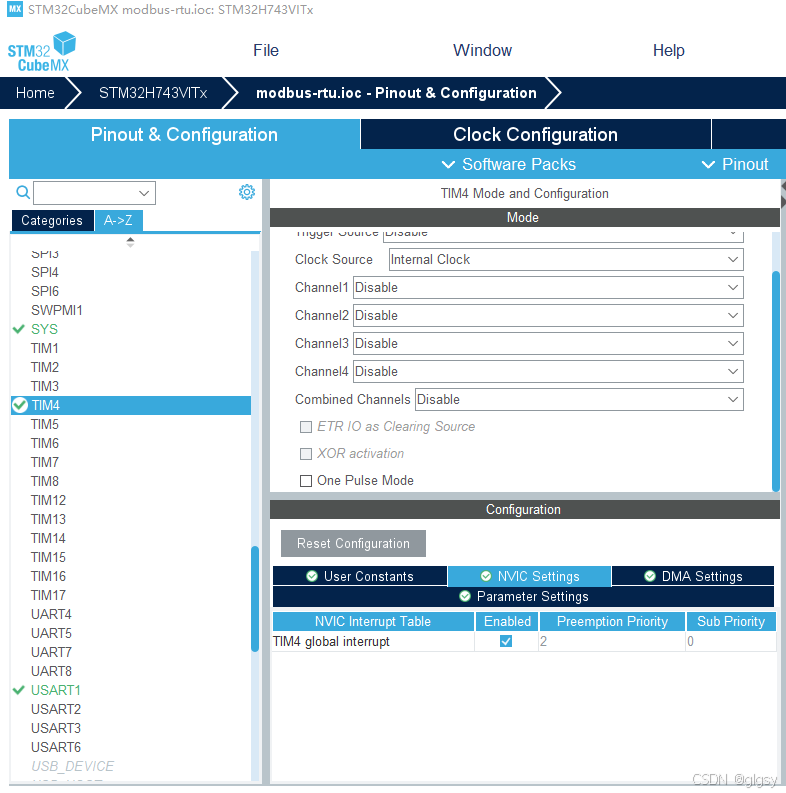Select TIM2 in the peripheral list
The height and width of the screenshot is (793, 786).
click(45, 367)
